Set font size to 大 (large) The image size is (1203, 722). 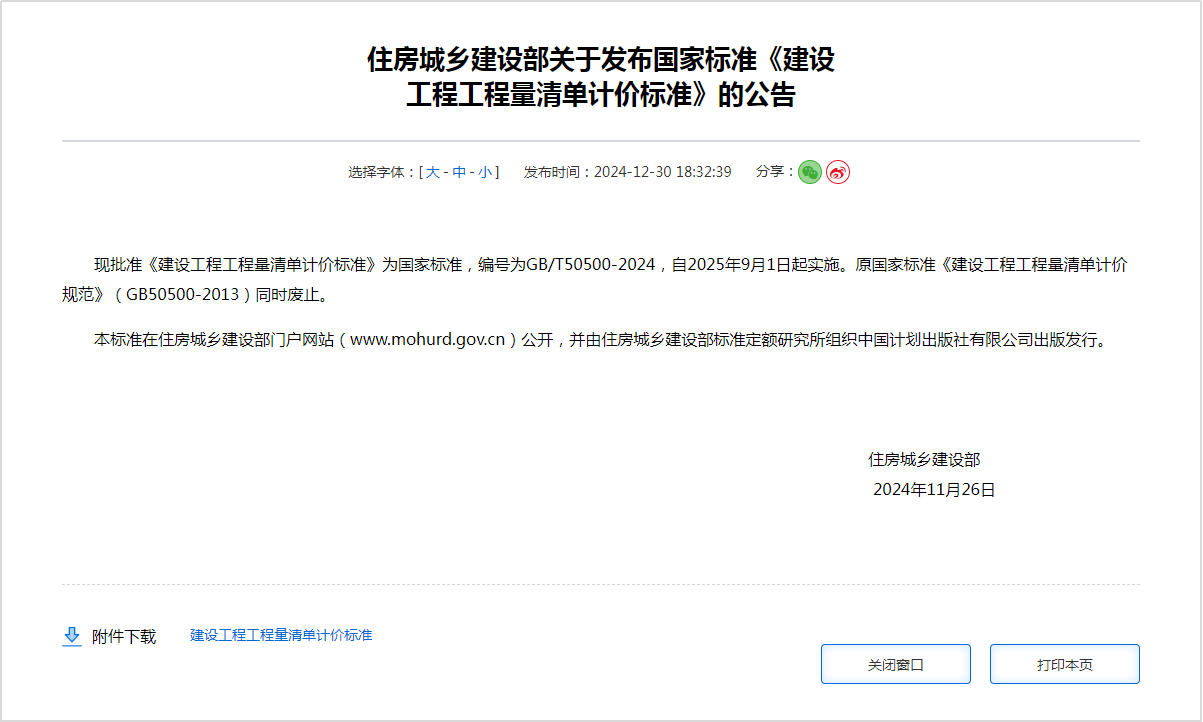[x=433, y=172]
